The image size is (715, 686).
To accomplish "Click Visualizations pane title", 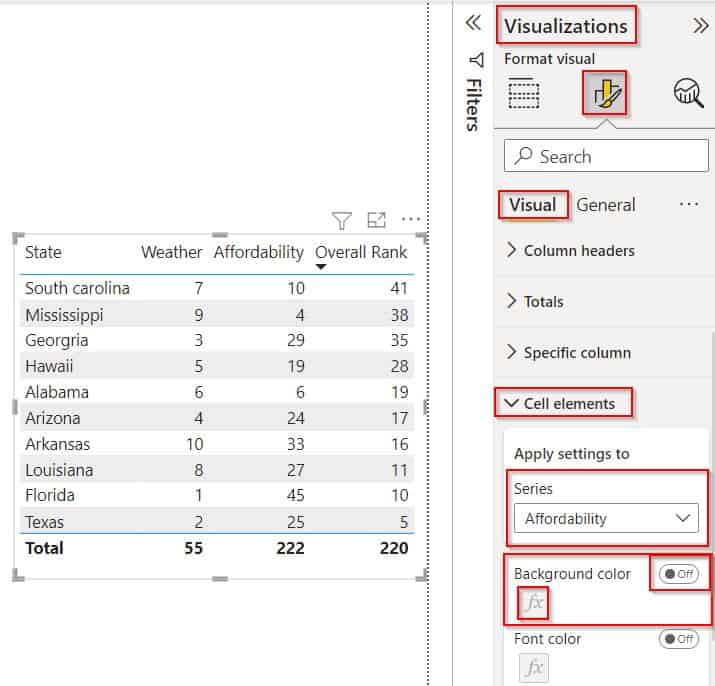I will click(x=566, y=26).
